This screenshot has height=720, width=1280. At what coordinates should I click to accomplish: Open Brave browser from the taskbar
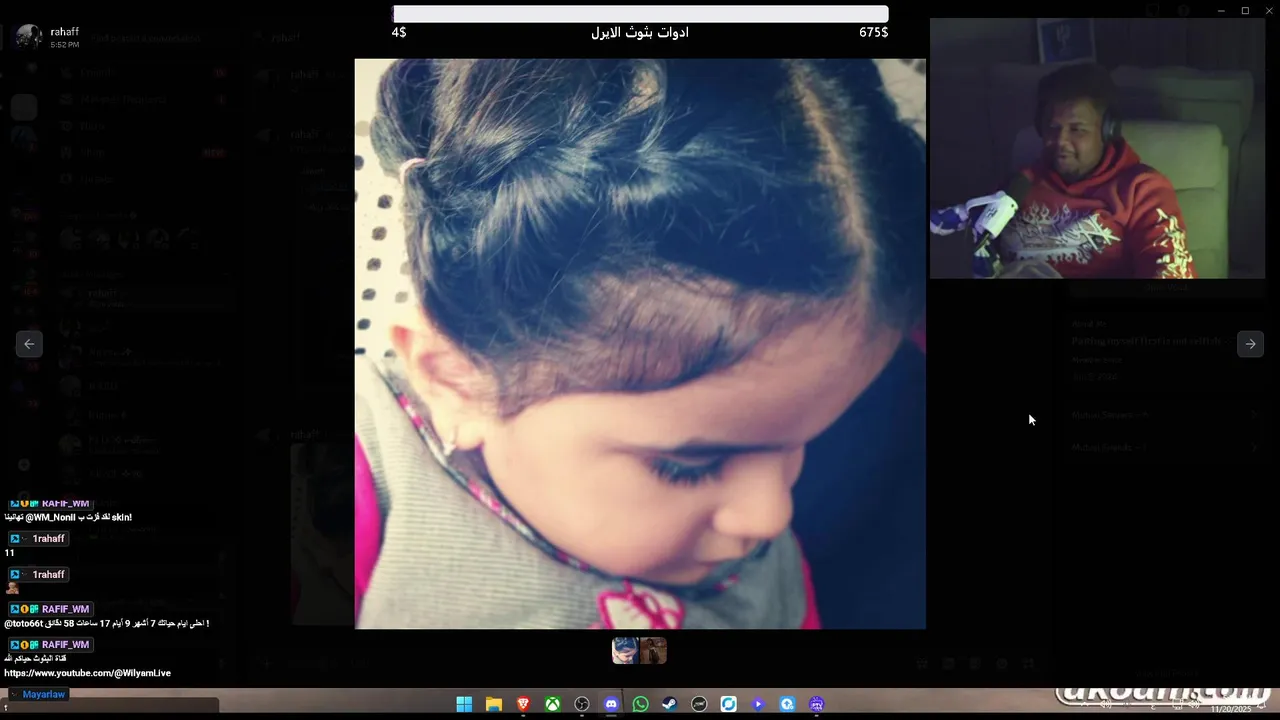[x=523, y=704]
